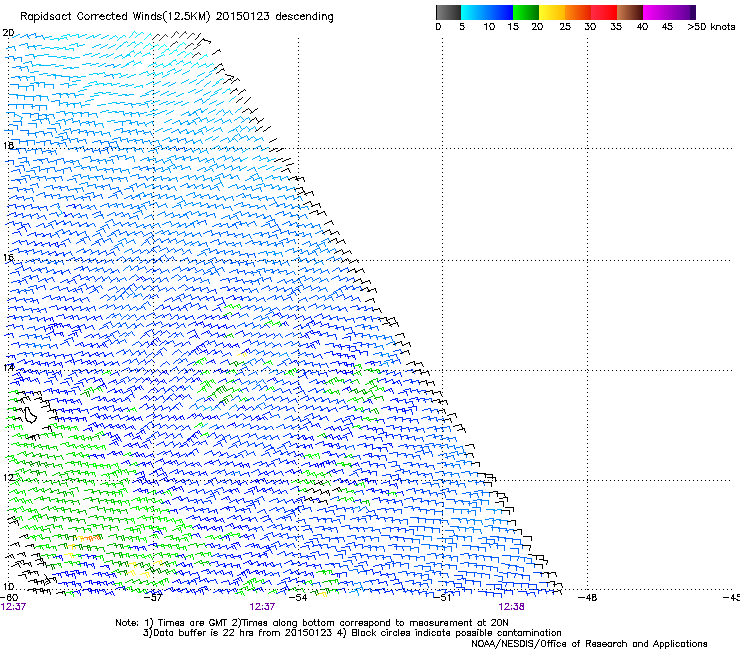Click the latitude label '14'
Screen dimensions: 740x650
point(8,367)
